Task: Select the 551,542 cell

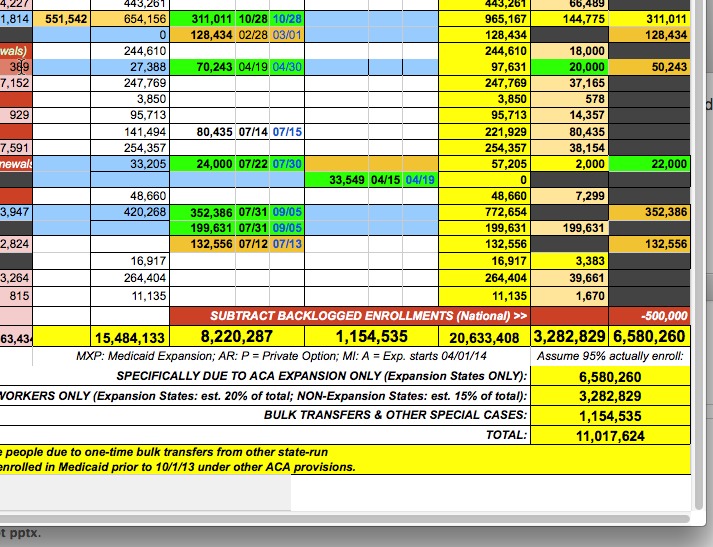Action: (66, 19)
